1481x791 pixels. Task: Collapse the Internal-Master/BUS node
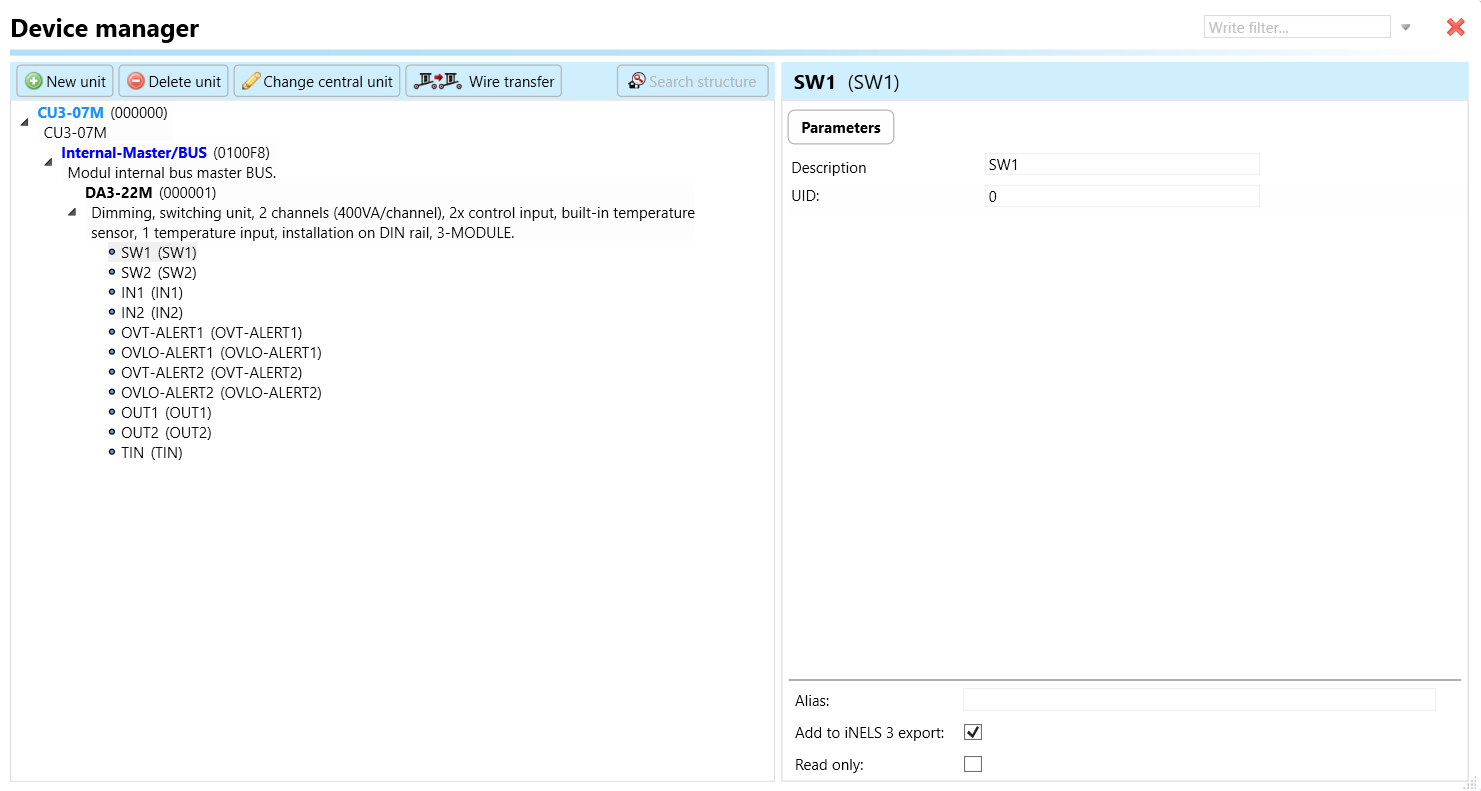click(48, 162)
